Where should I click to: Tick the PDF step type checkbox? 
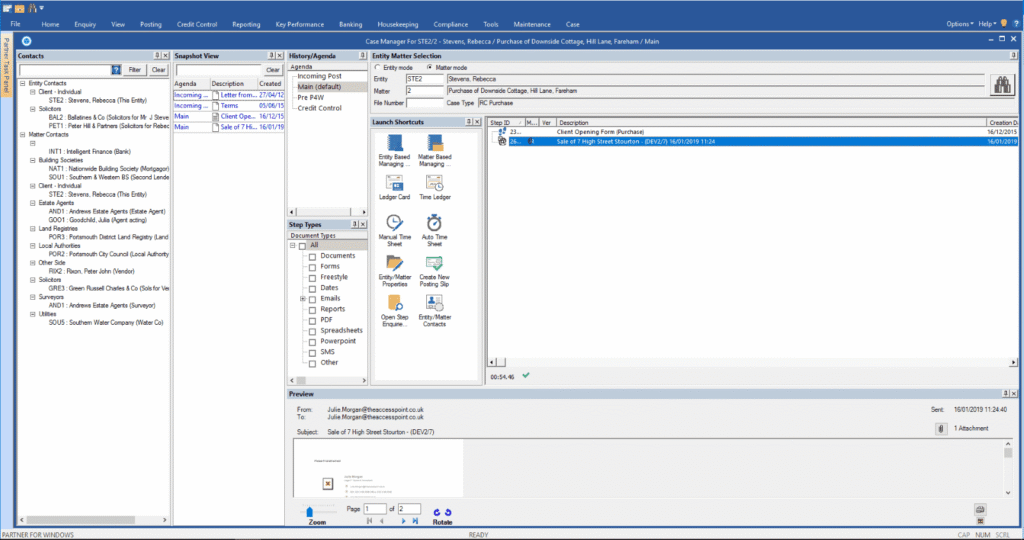[x=313, y=320]
